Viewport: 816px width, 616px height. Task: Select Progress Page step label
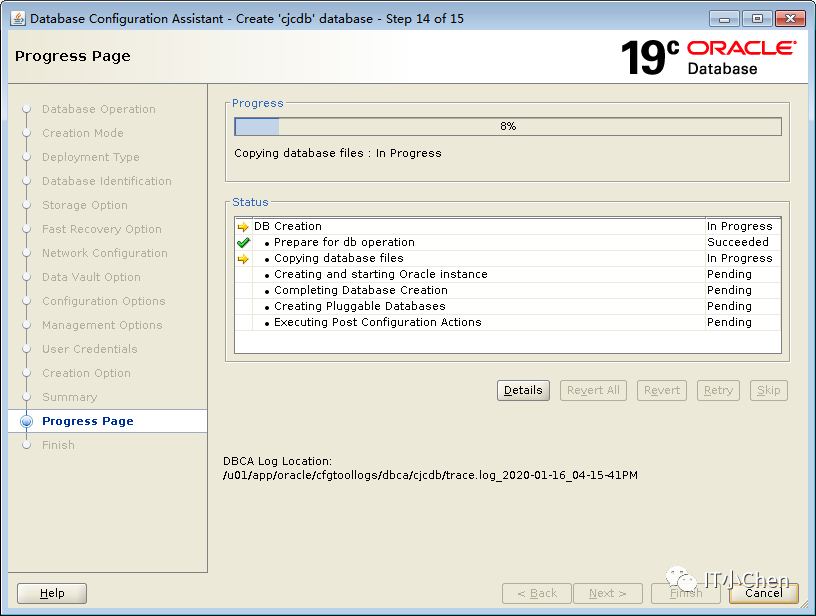87,421
